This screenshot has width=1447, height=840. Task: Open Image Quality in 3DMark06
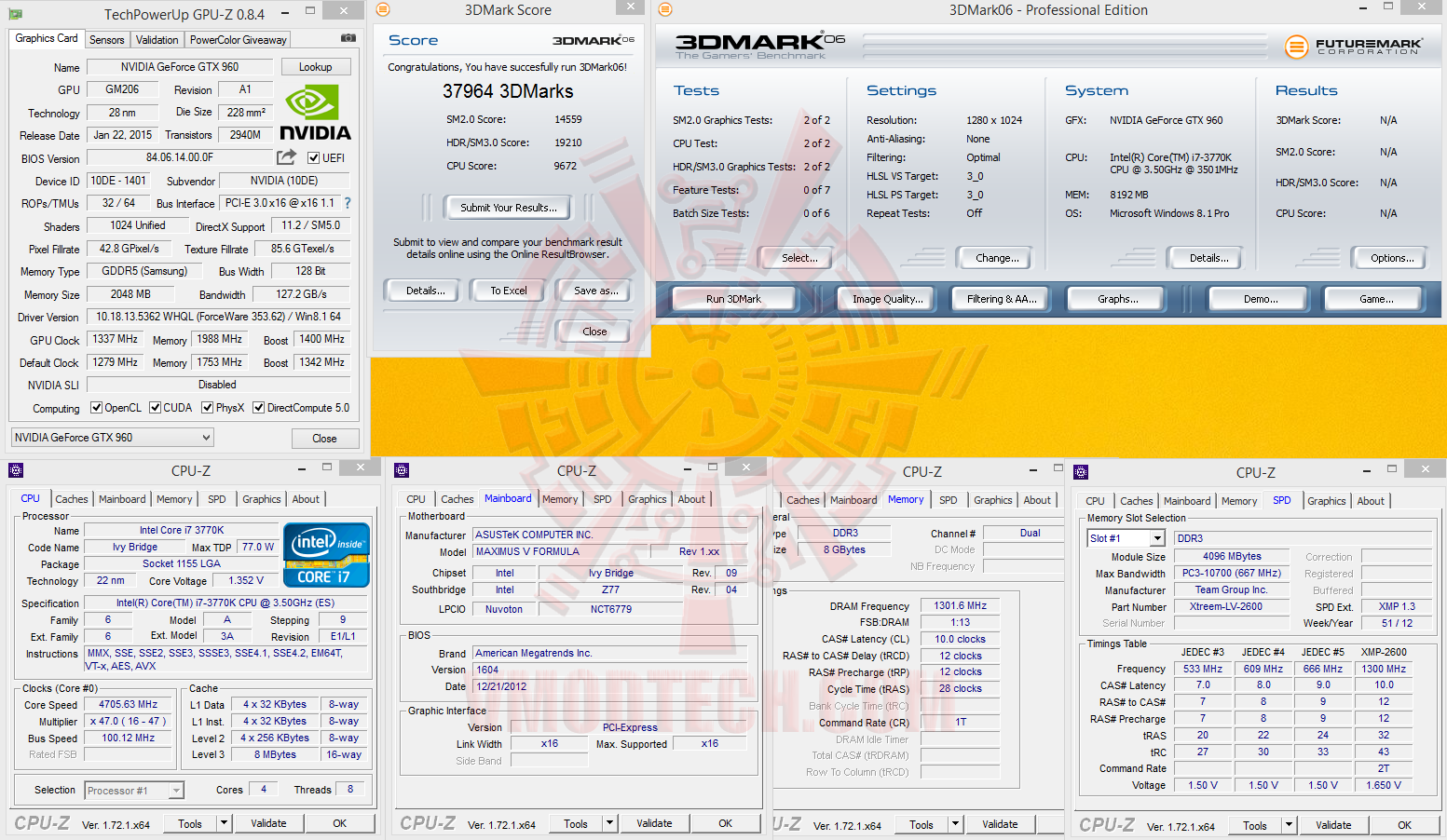888,299
